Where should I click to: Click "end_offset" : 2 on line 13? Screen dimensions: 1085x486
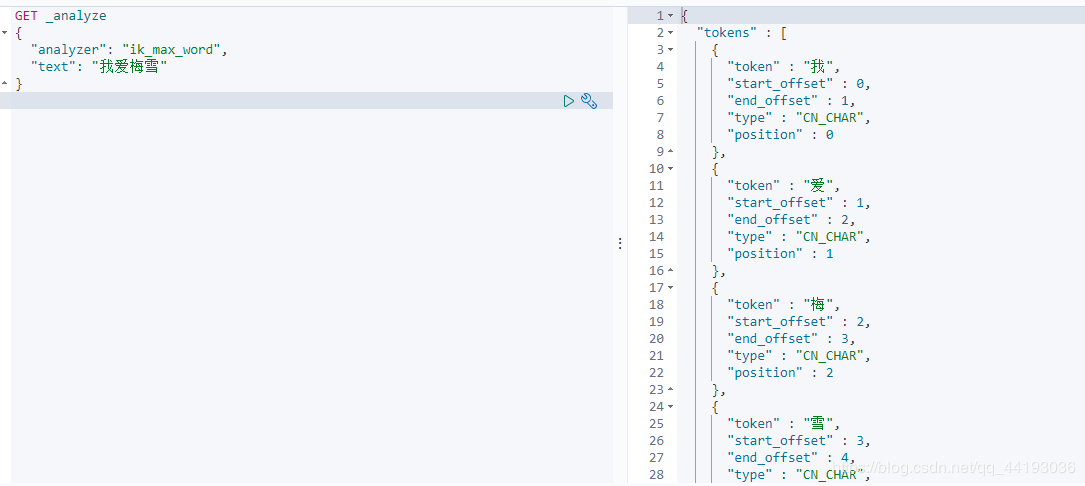coord(790,219)
